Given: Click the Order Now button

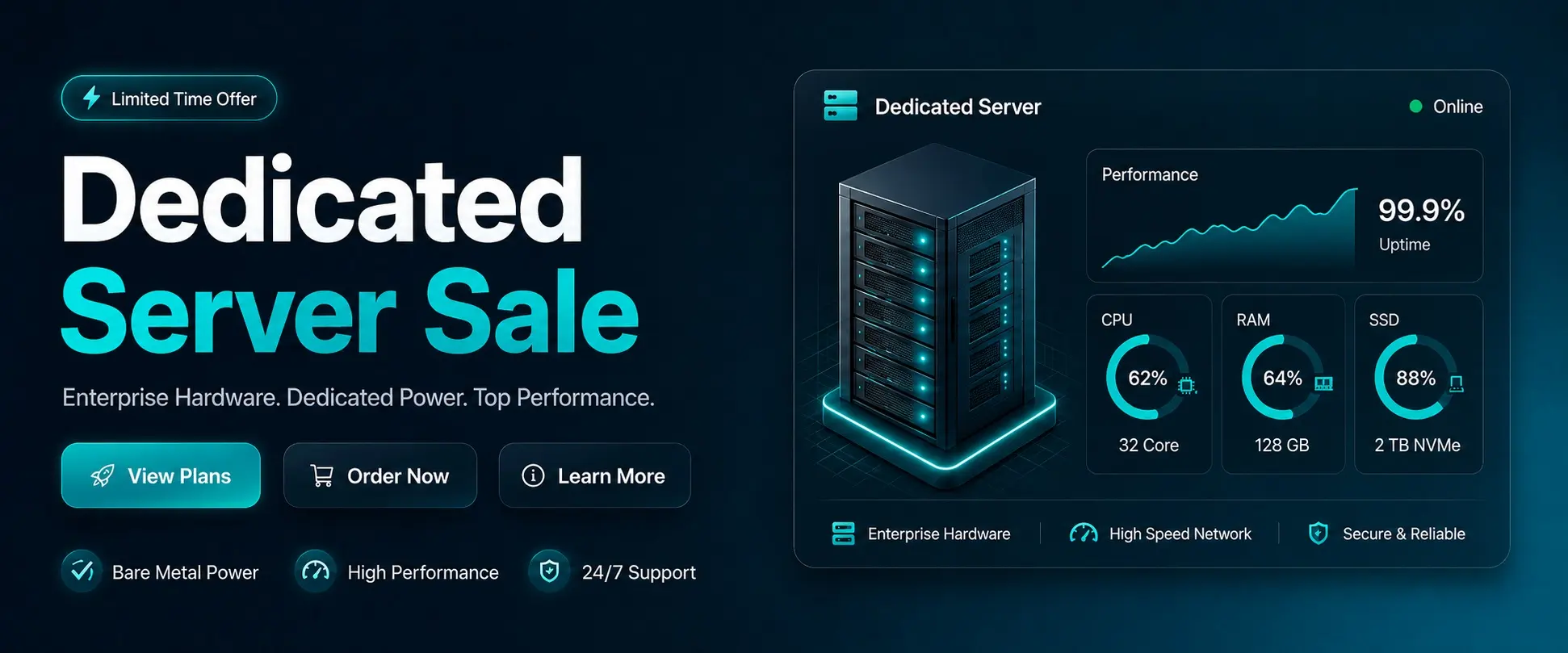Looking at the screenshot, I should coord(380,475).
